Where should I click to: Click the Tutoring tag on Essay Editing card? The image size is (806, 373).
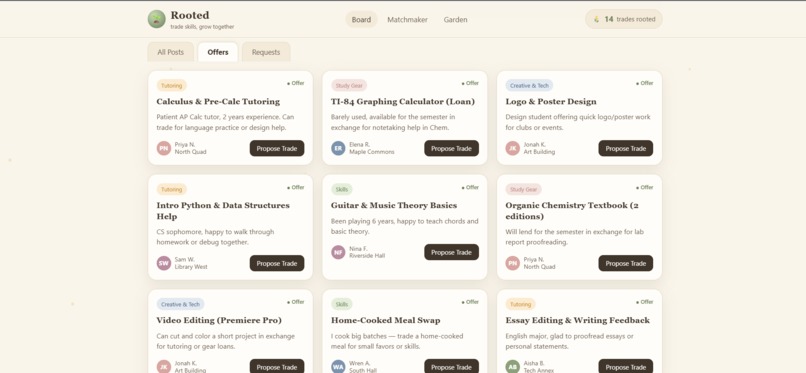point(520,304)
